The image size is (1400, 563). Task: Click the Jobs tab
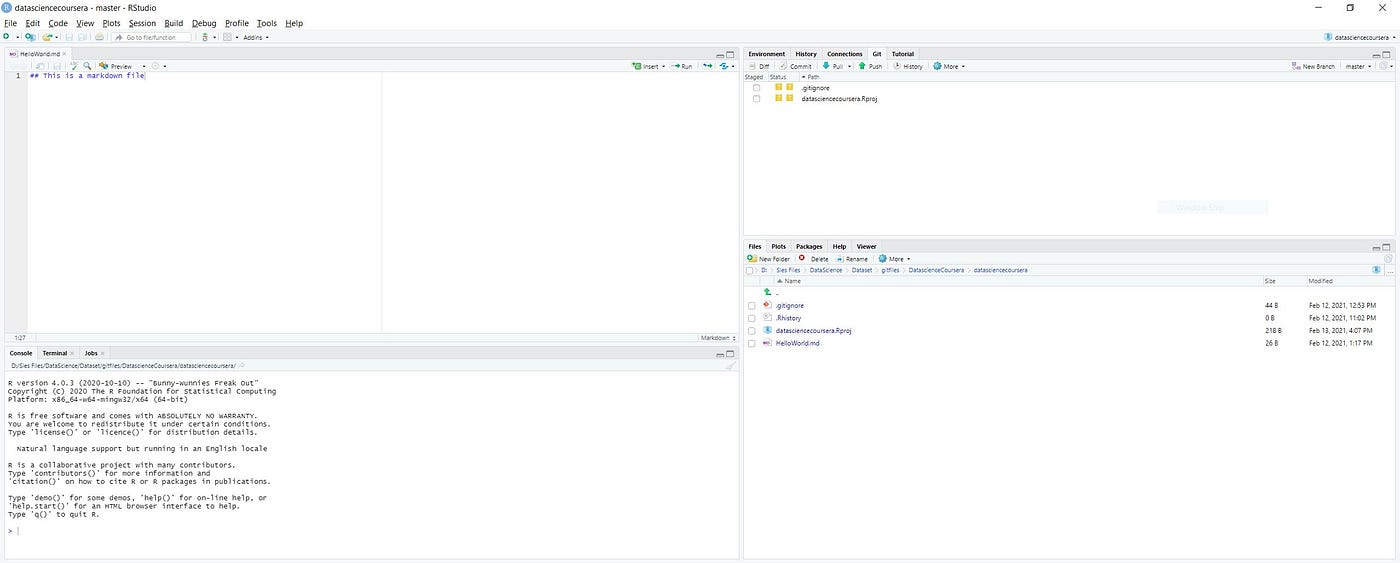point(91,353)
